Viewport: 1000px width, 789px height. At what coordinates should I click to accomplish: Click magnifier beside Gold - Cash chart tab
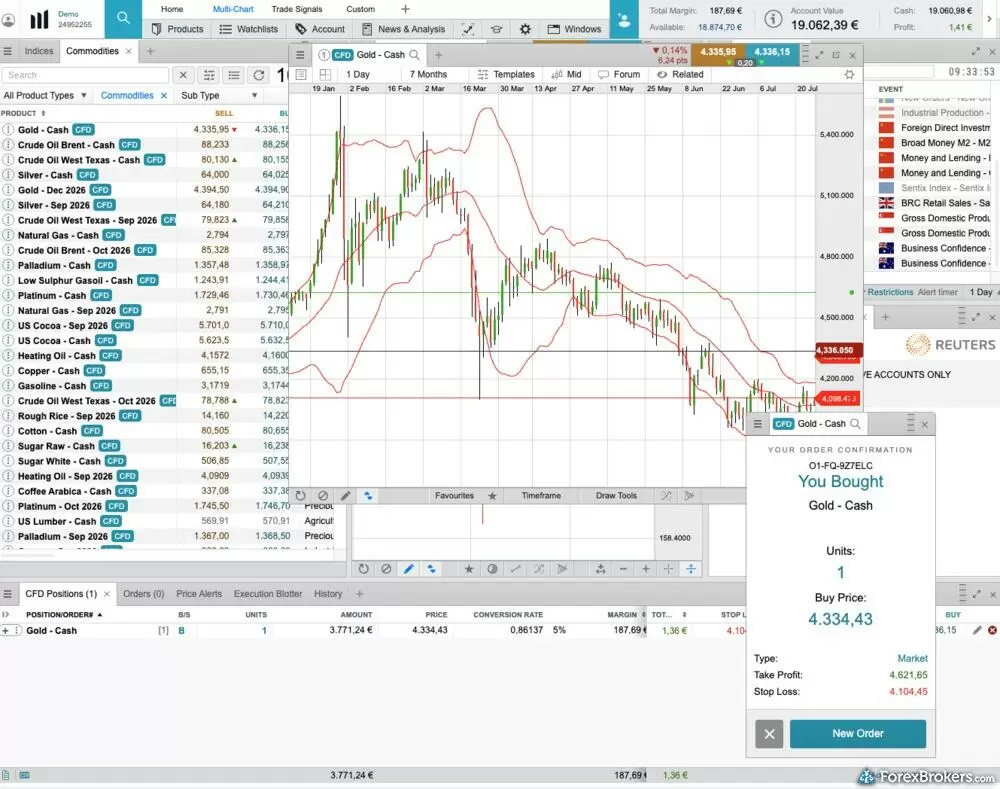415,55
